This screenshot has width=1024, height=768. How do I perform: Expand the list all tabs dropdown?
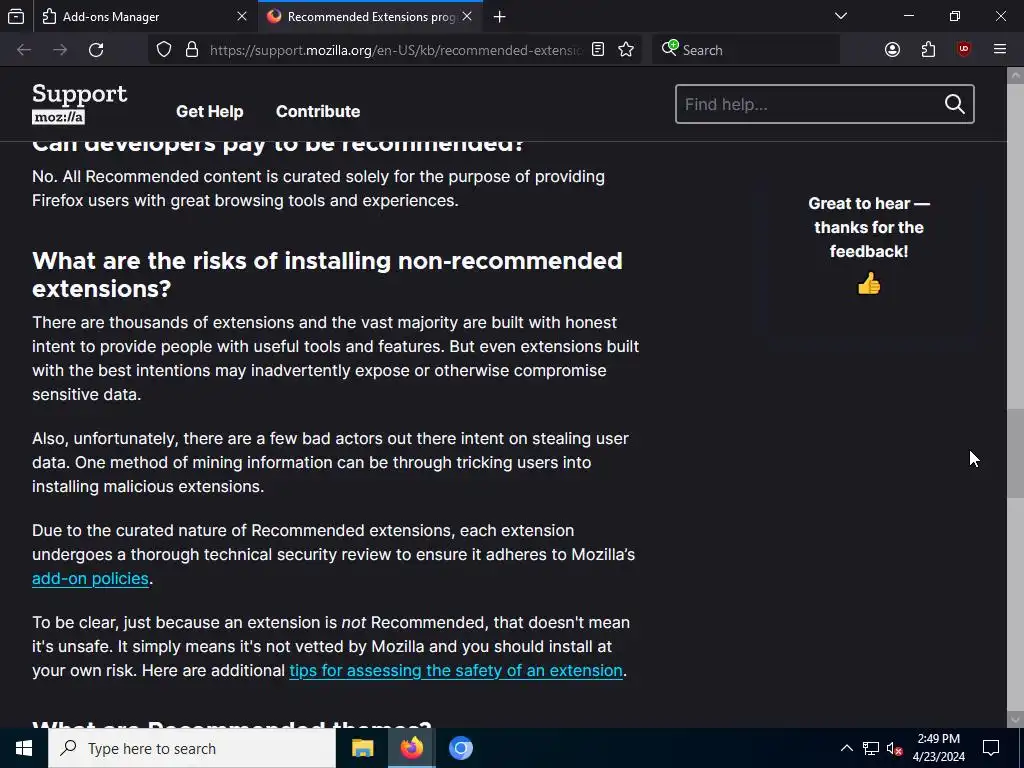click(841, 16)
